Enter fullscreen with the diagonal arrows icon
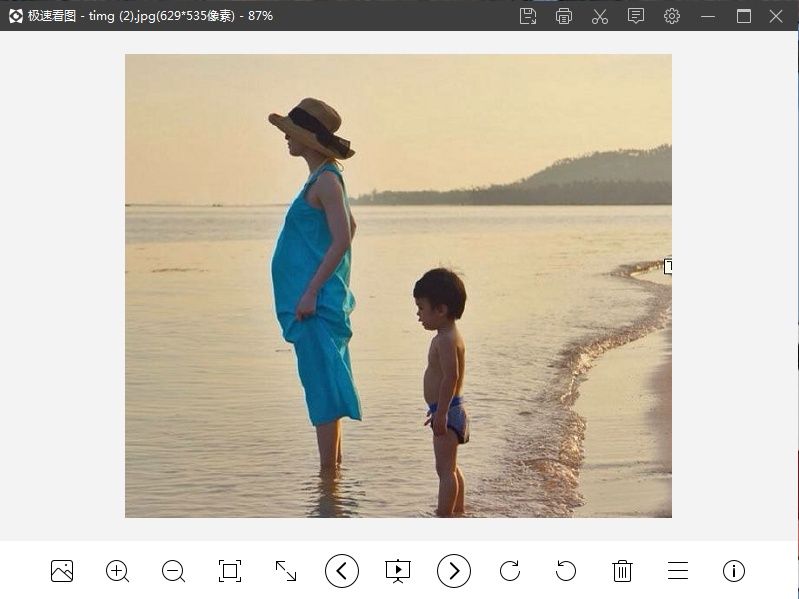Image resolution: width=799 pixels, height=599 pixels. coord(286,571)
